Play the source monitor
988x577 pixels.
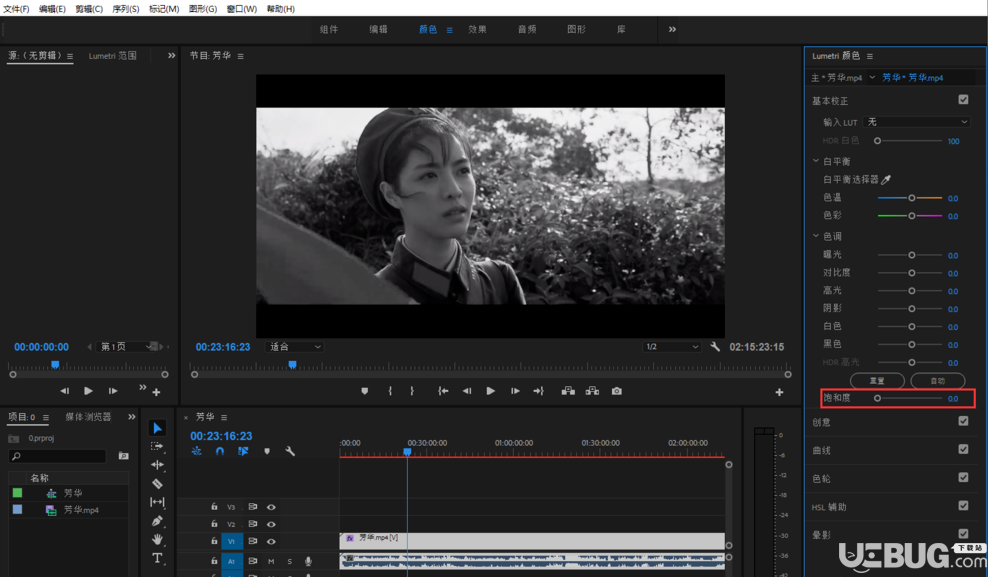tap(88, 391)
